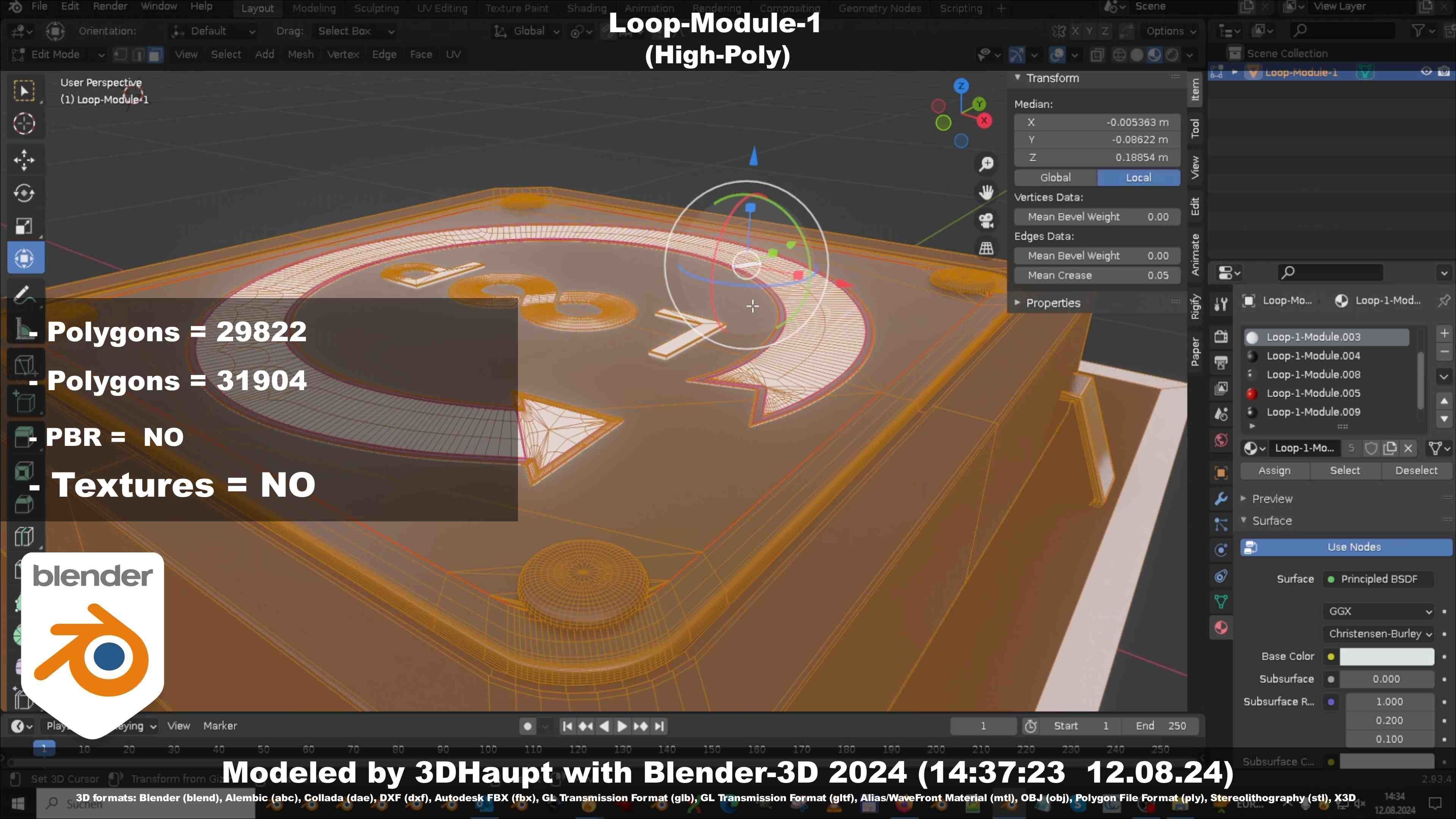Select the Select Box tool
Image resolution: width=1456 pixels, height=819 pixels.
pyautogui.click(x=24, y=91)
